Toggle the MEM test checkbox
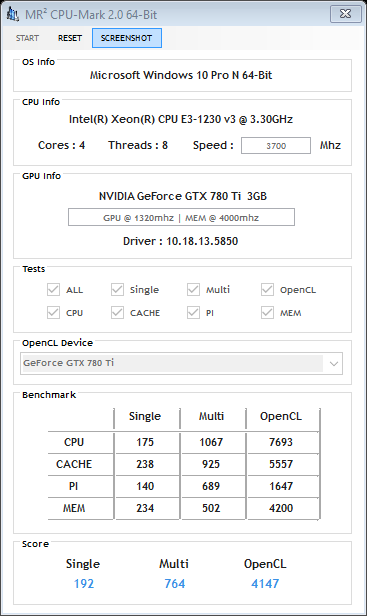 [x=267, y=313]
